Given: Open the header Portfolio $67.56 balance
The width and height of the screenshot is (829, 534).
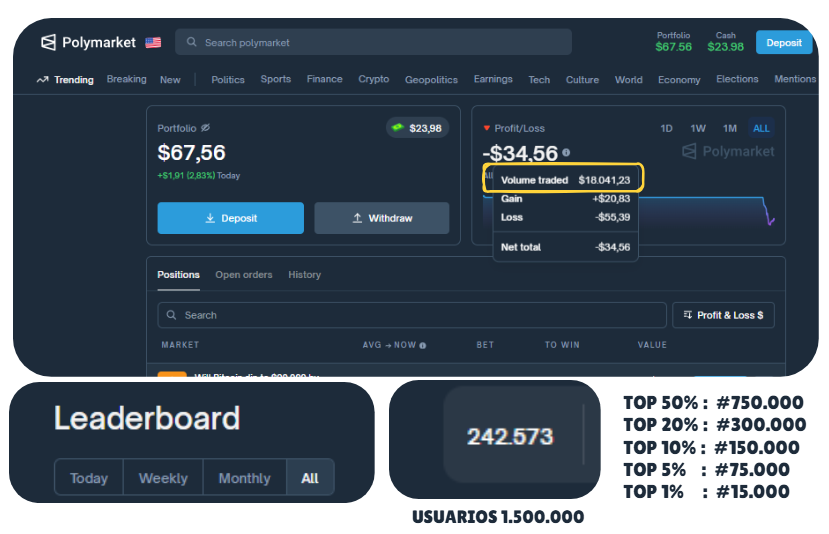Looking at the screenshot, I should 673,42.
